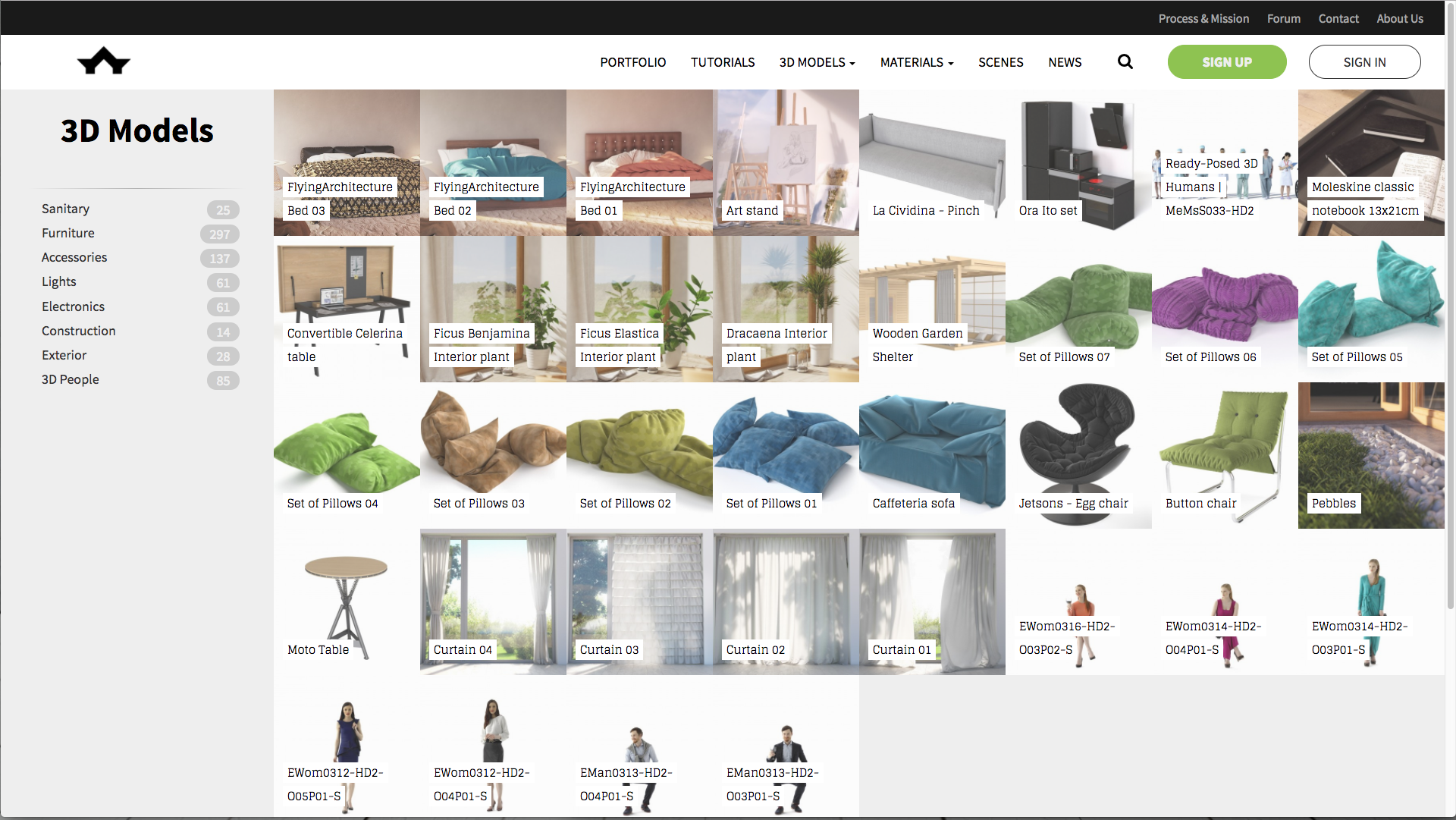Open the EWom0312-HD2-O05P01-S model
The height and width of the screenshot is (820, 1456).
[x=347, y=746]
